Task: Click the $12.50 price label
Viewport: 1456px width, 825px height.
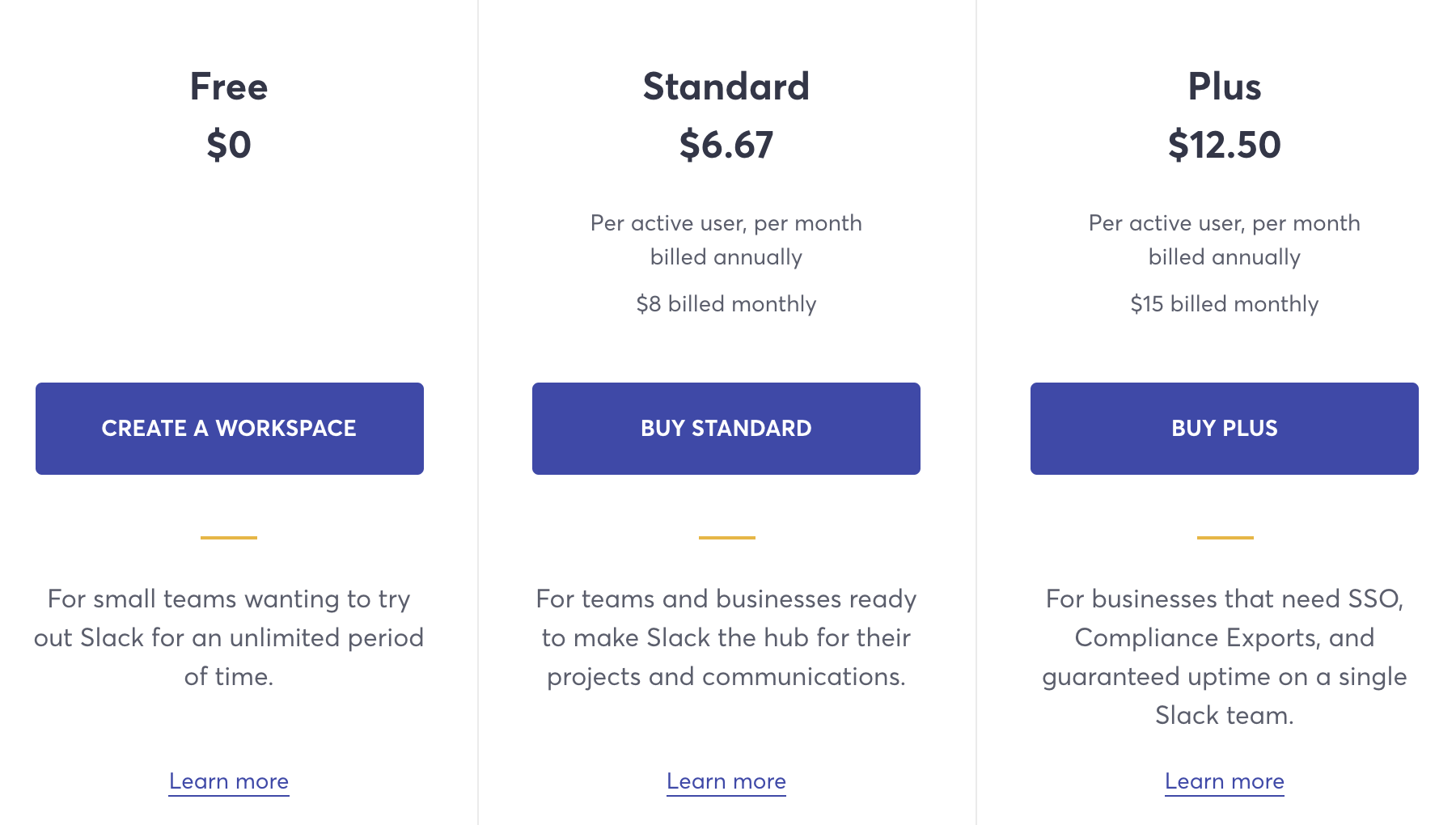Action: coord(1225,146)
